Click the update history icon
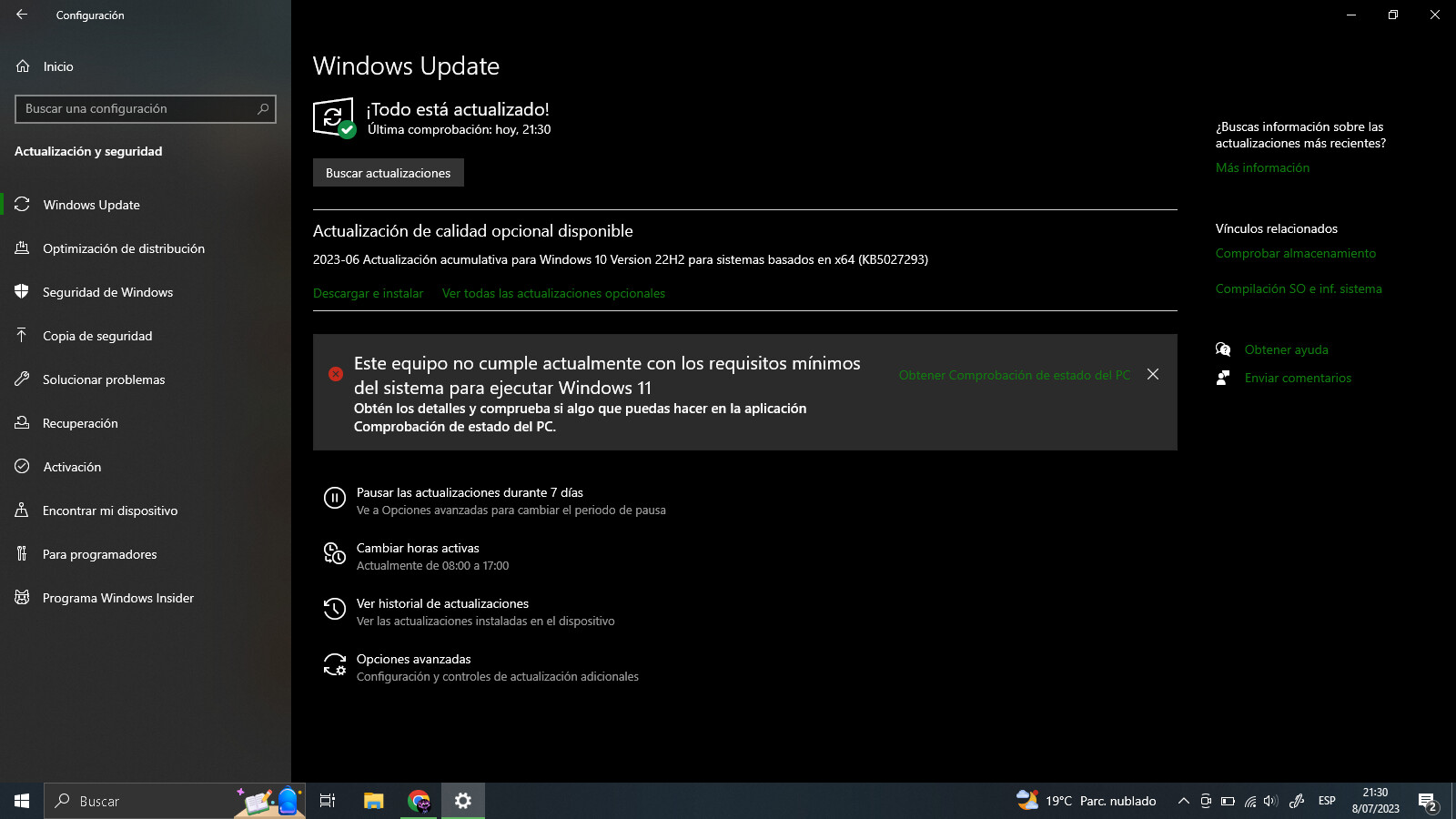The height and width of the screenshot is (819, 1456). coord(334,609)
